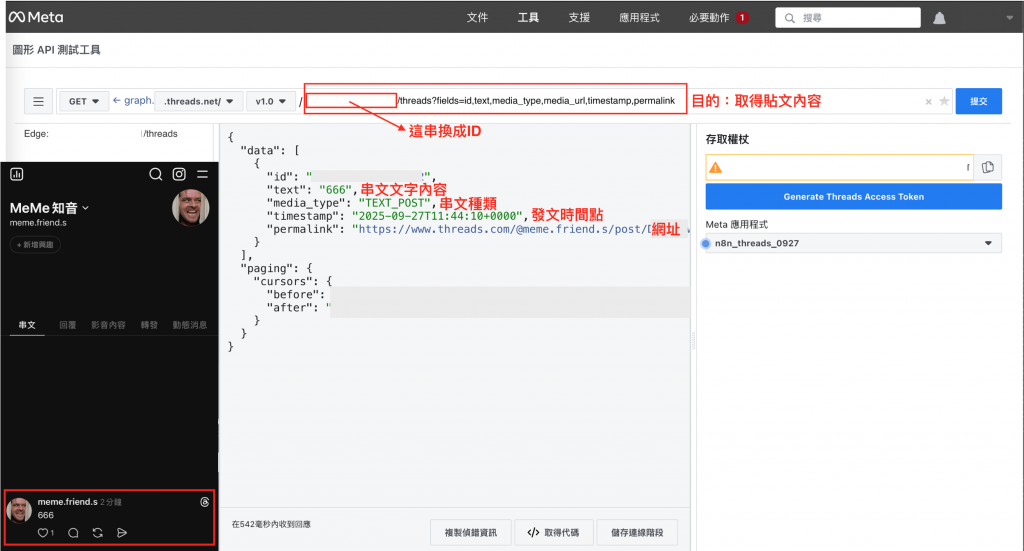This screenshot has width=1024, height=551.
Task: Open the GET method dropdown
Action: (84, 101)
